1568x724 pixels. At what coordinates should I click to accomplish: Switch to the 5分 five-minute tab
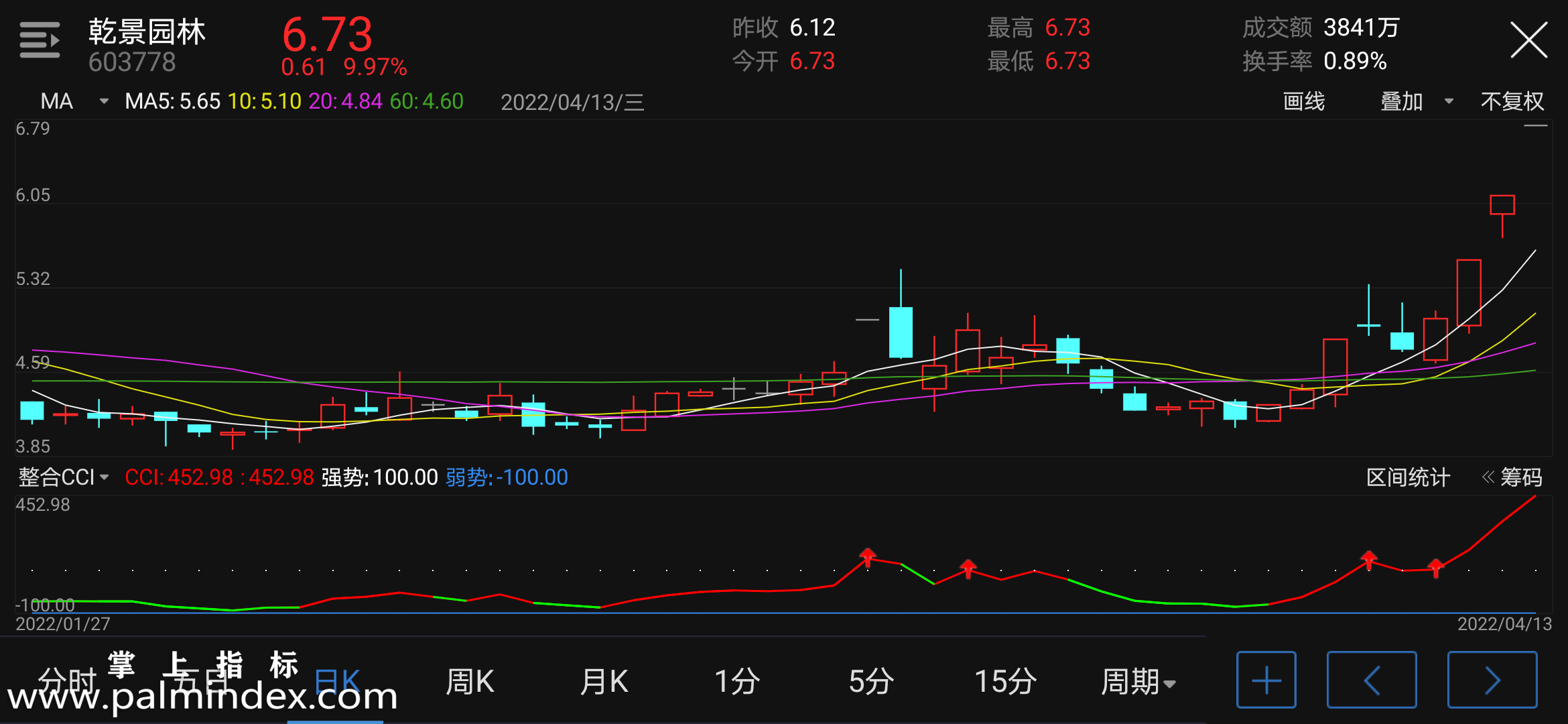click(x=871, y=682)
